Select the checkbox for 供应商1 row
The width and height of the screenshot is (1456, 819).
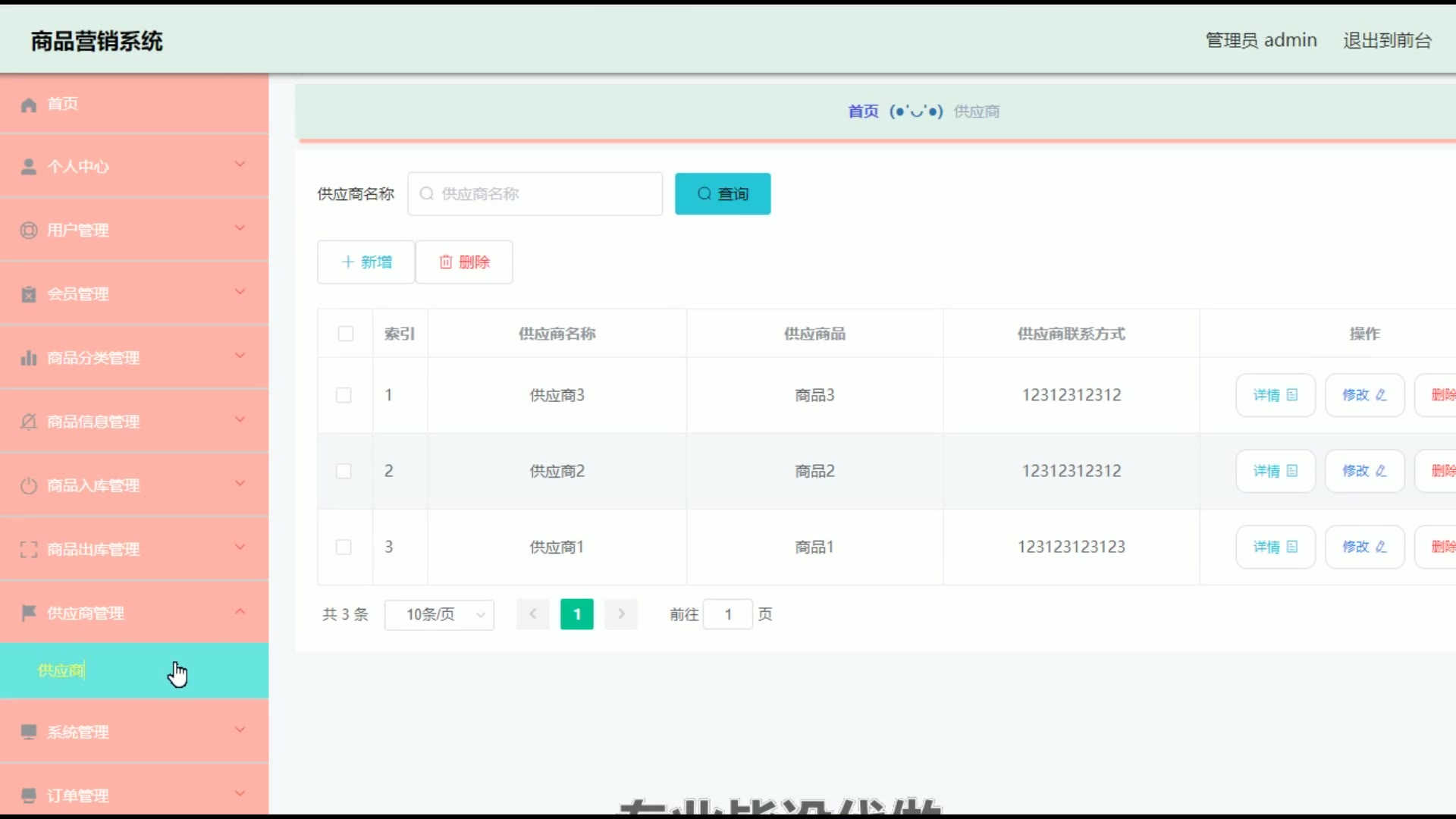(x=344, y=547)
